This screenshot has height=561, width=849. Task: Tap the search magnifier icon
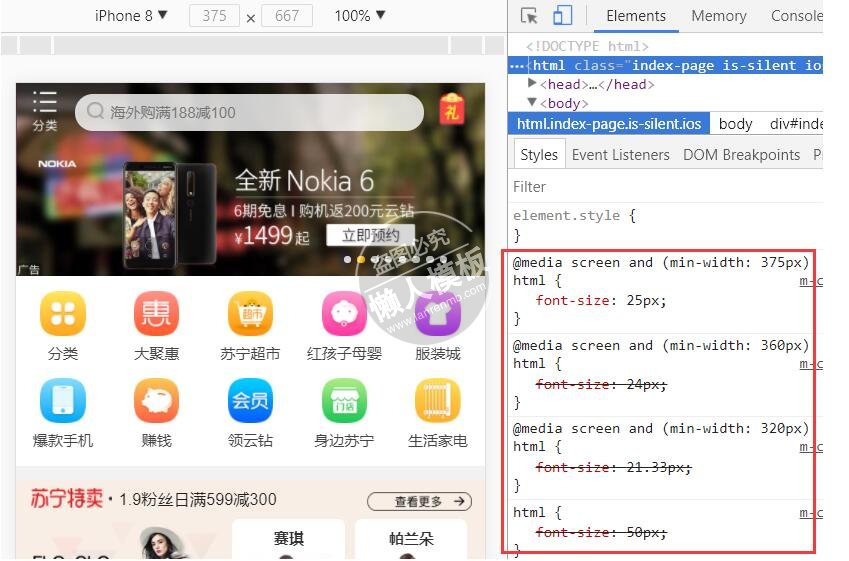[x=95, y=111]
